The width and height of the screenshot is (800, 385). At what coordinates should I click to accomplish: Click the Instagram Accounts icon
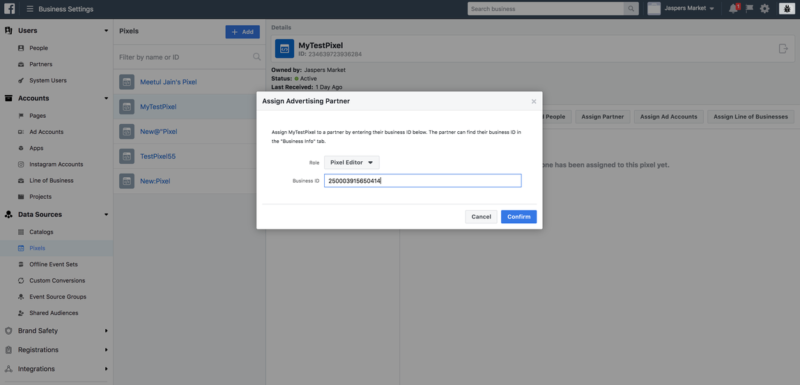point(21,164)
